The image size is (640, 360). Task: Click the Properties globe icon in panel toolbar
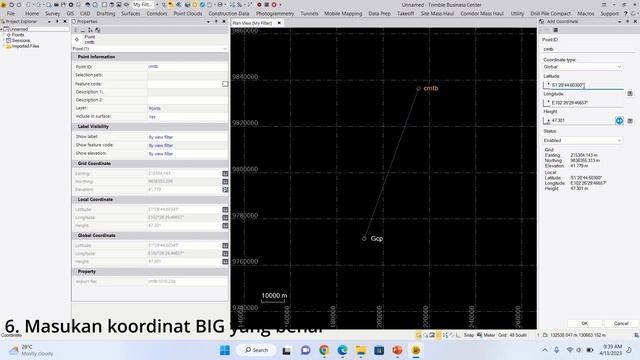(98, 30)
